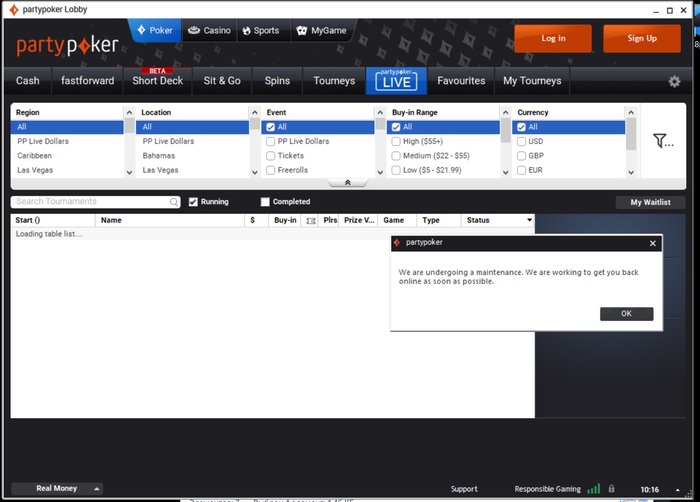Check the EUR currency checkbox

point(521,170)
